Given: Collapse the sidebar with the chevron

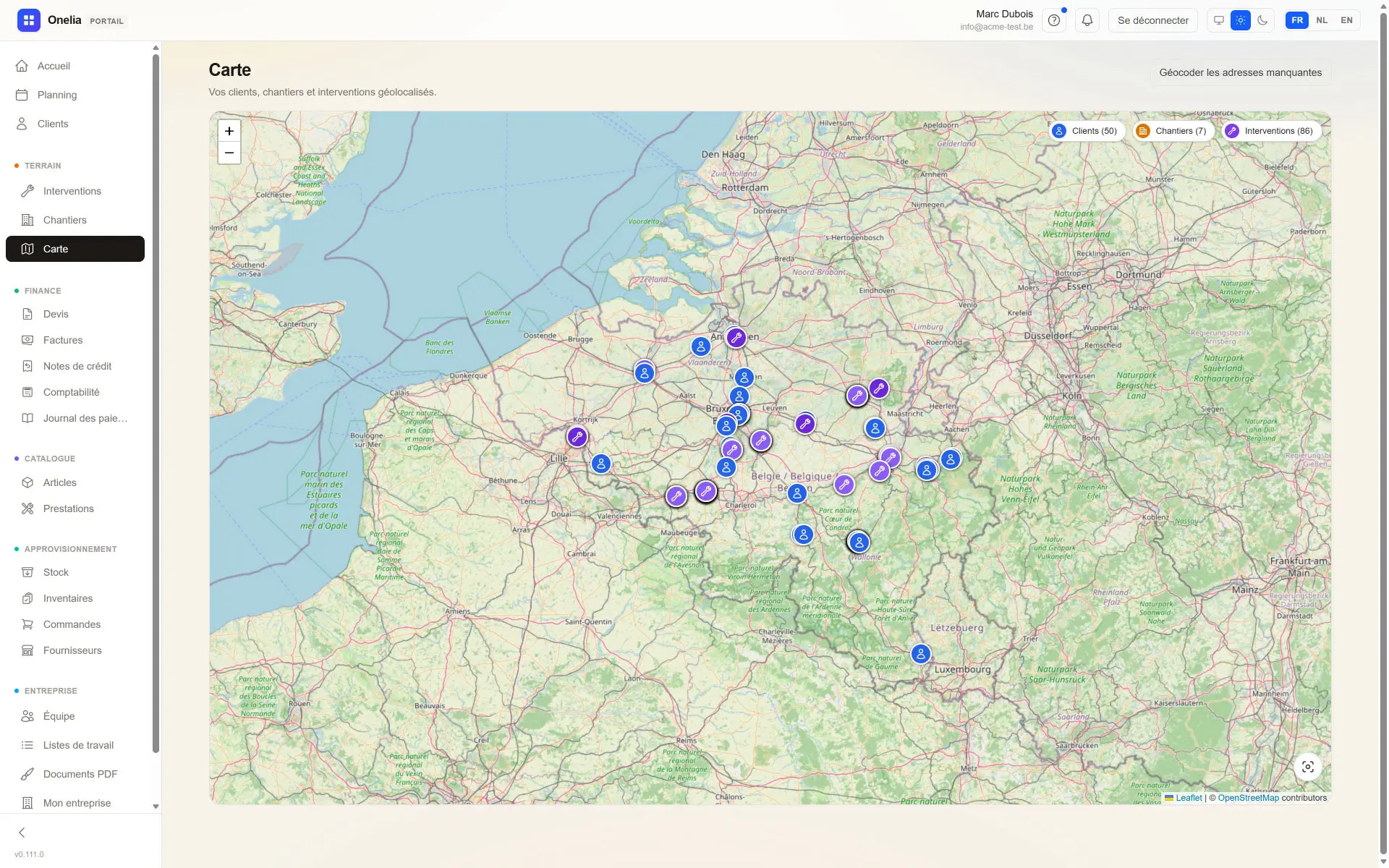Looking at the screenshot, I should [22, 833].
